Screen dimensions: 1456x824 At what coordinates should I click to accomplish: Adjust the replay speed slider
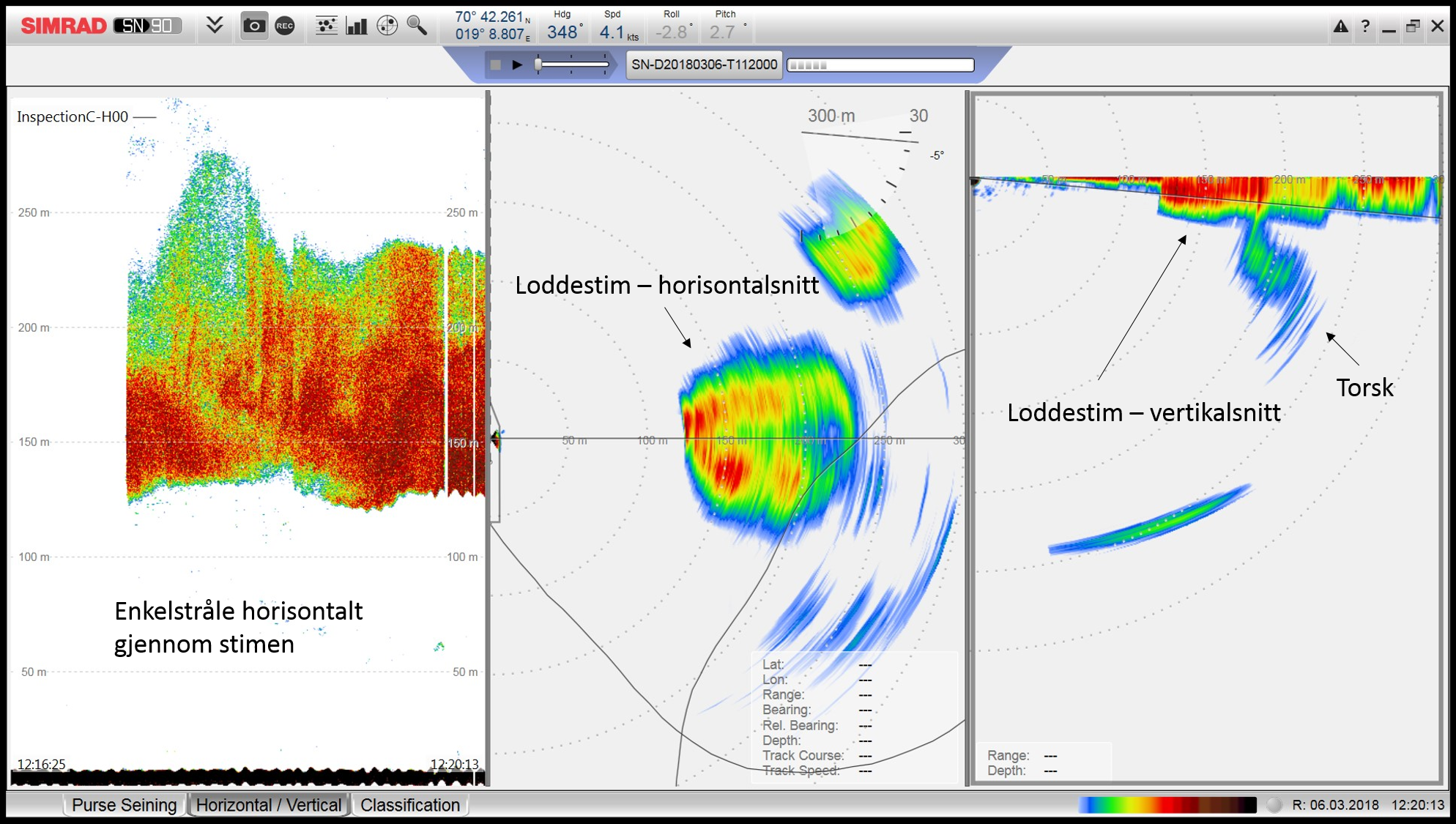(573, 65)
